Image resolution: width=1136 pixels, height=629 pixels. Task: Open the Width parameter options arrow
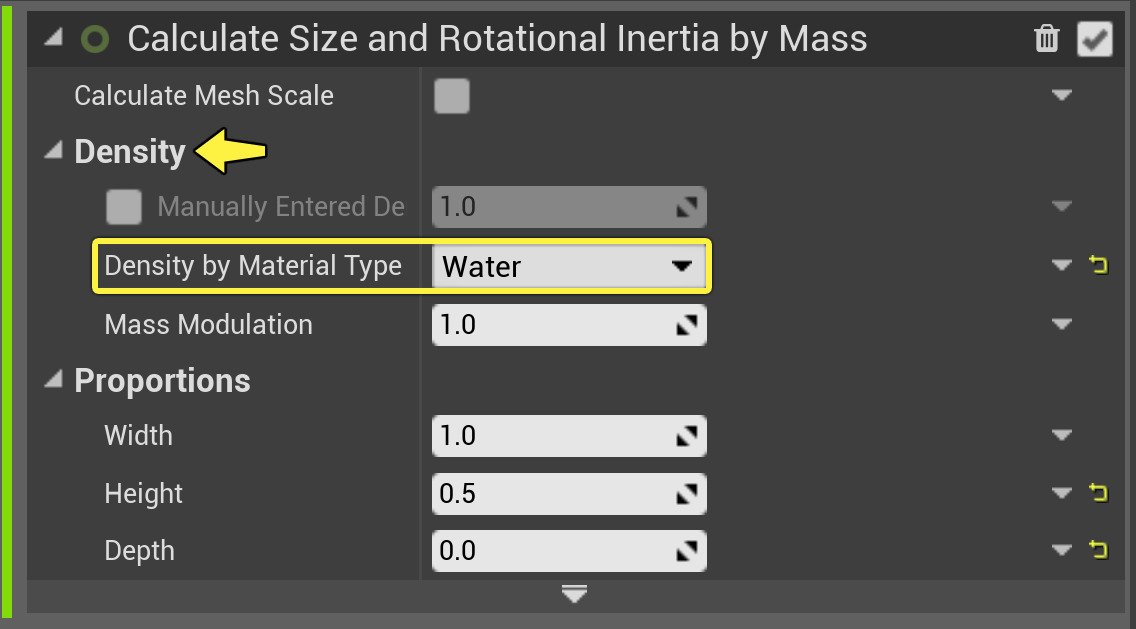[1062, 436]
